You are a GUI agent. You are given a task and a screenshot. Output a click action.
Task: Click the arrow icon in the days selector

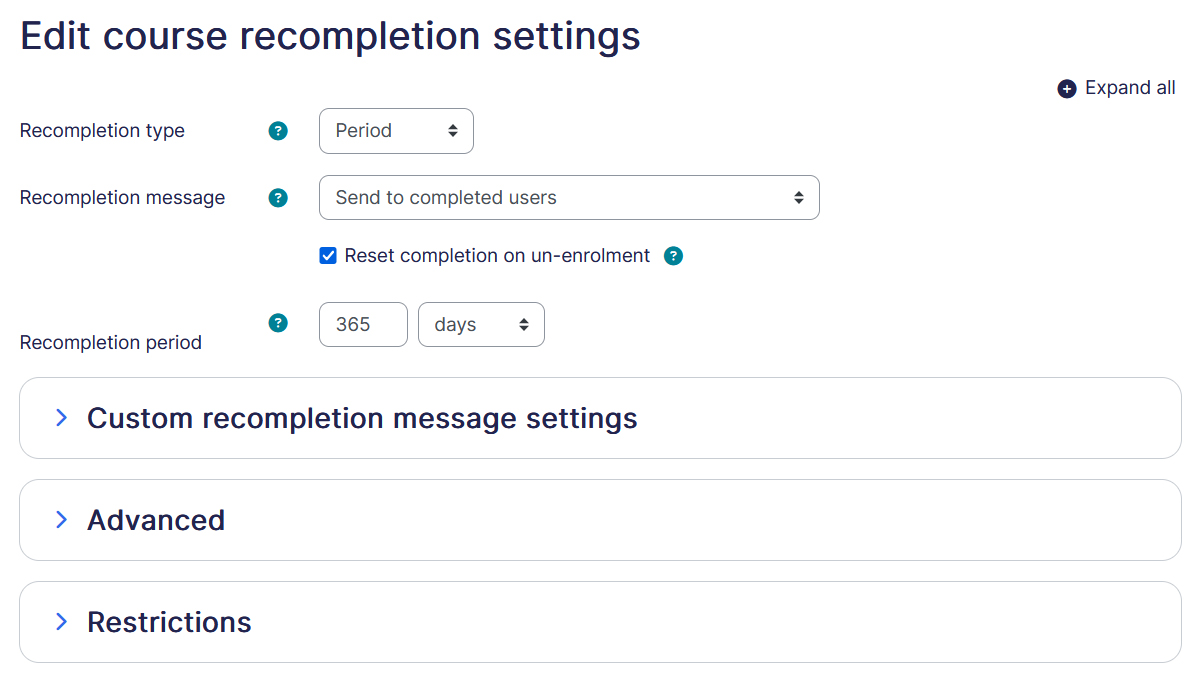click(x=524, y=324)
